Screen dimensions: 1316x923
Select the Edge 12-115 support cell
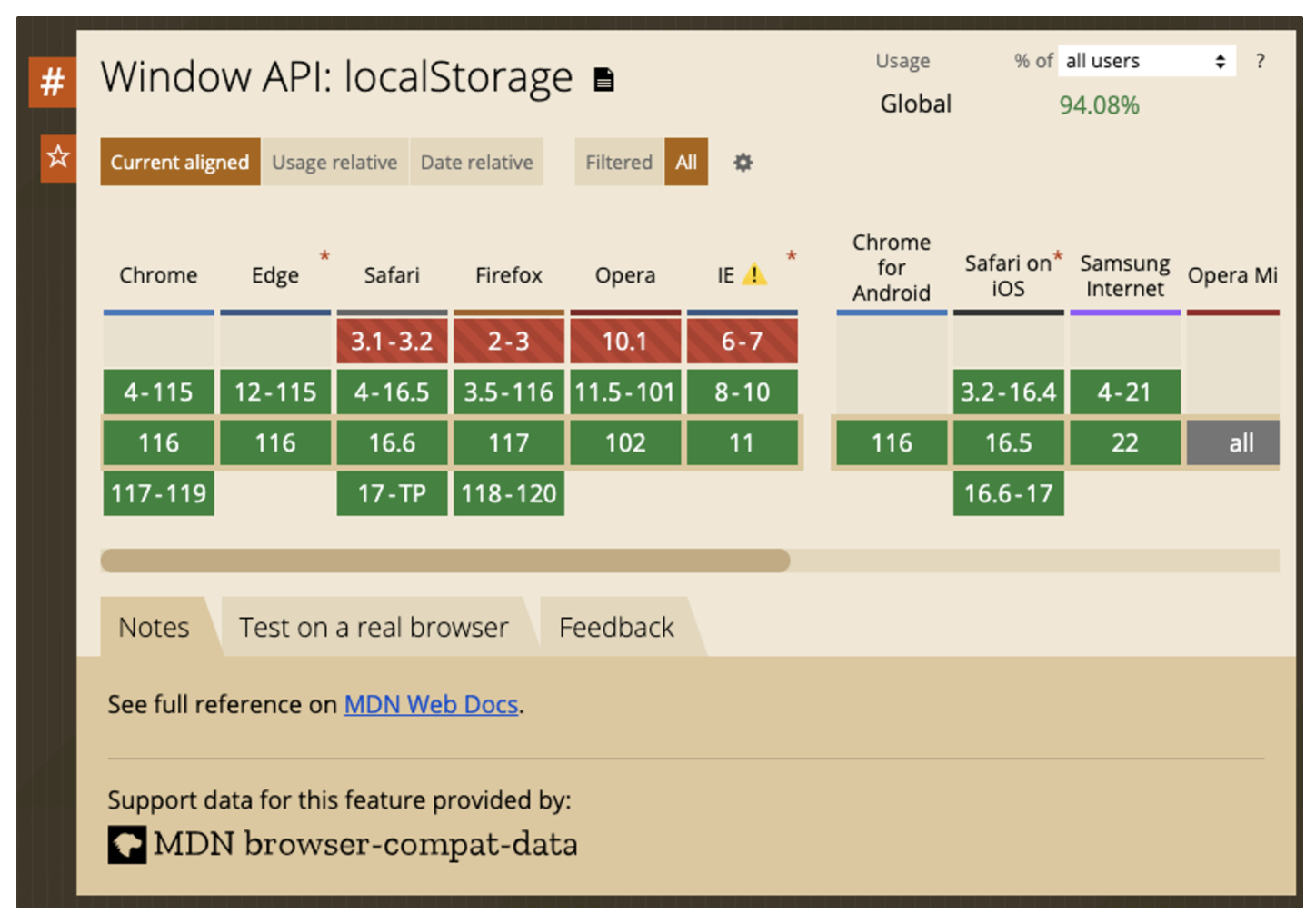[x=275, y=392]
